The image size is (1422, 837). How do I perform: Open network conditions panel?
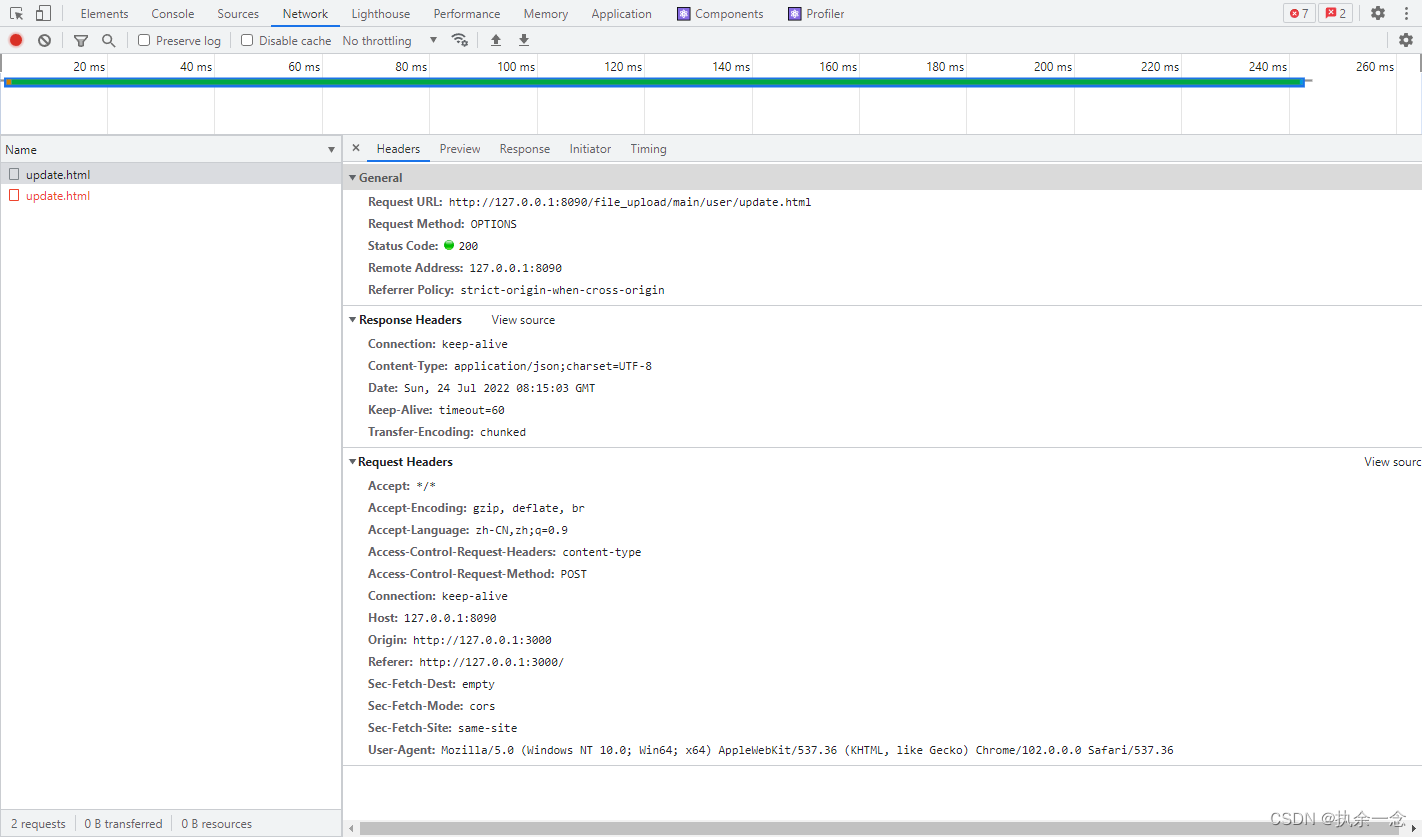pyautogui.click(x=460, y=40)
